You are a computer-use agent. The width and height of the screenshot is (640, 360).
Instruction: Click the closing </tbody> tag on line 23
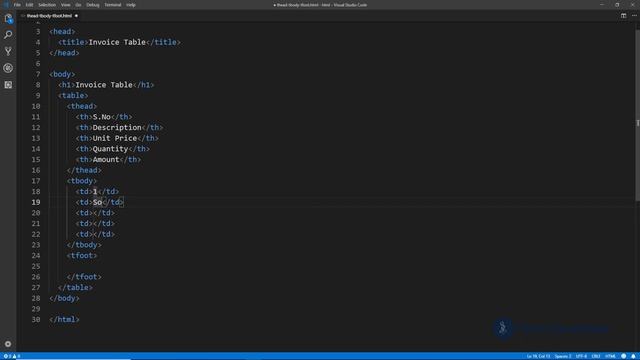[x=84, y=245]
